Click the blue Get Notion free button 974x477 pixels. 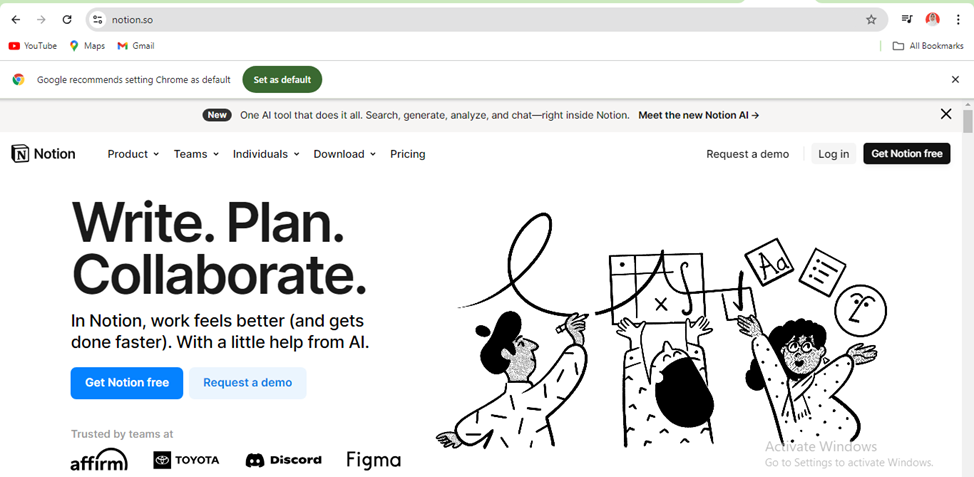(x=127, y=383)
